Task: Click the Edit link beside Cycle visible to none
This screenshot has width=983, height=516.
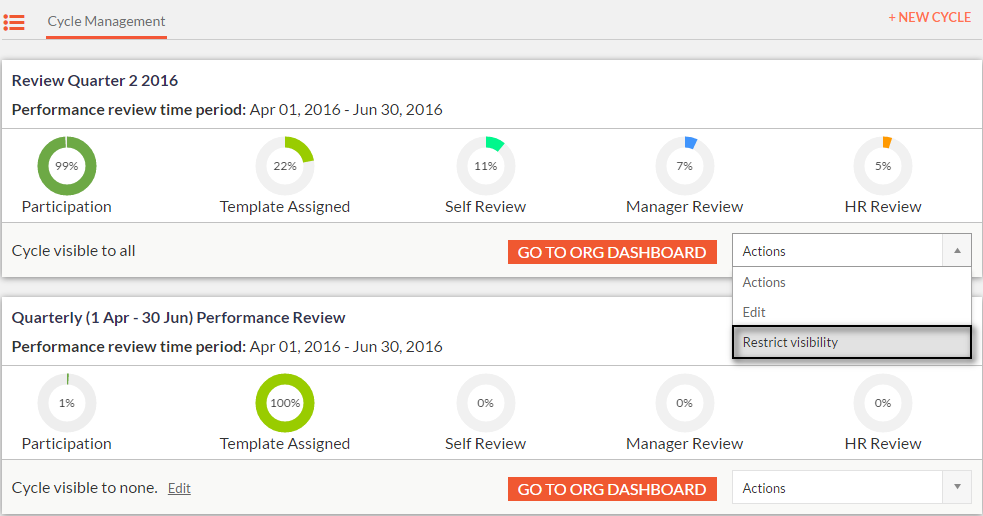Action: click(x=179, y=488)
